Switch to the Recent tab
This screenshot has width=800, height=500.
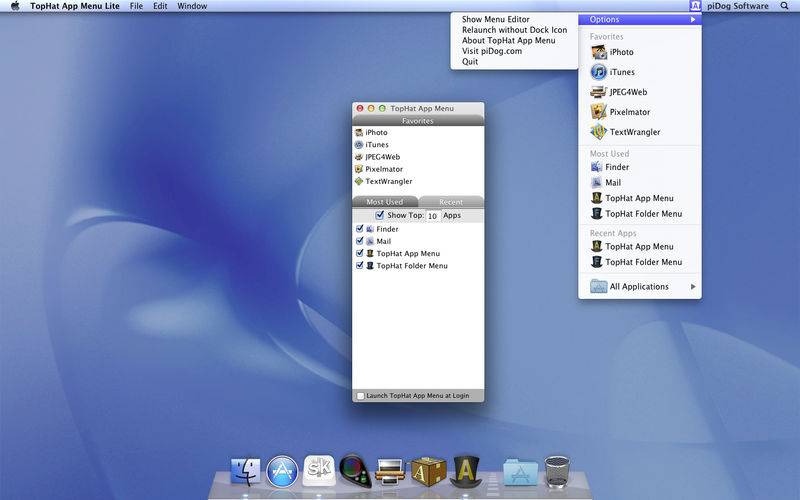tap(451, 202)
